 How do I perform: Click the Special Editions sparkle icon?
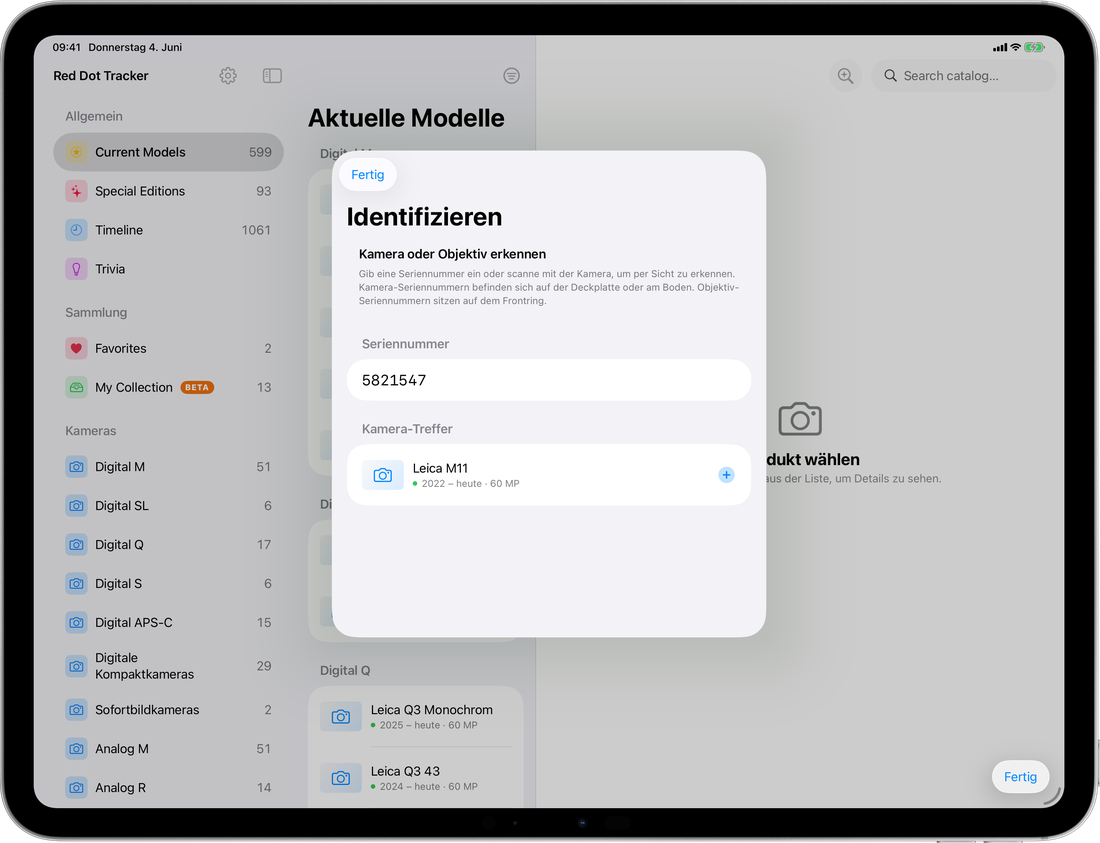76,191
